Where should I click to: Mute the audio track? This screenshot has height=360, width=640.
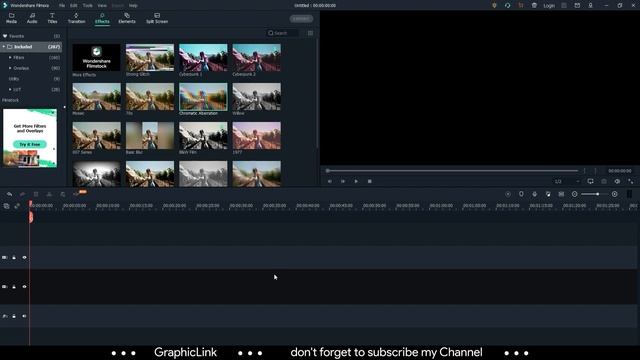24,316
